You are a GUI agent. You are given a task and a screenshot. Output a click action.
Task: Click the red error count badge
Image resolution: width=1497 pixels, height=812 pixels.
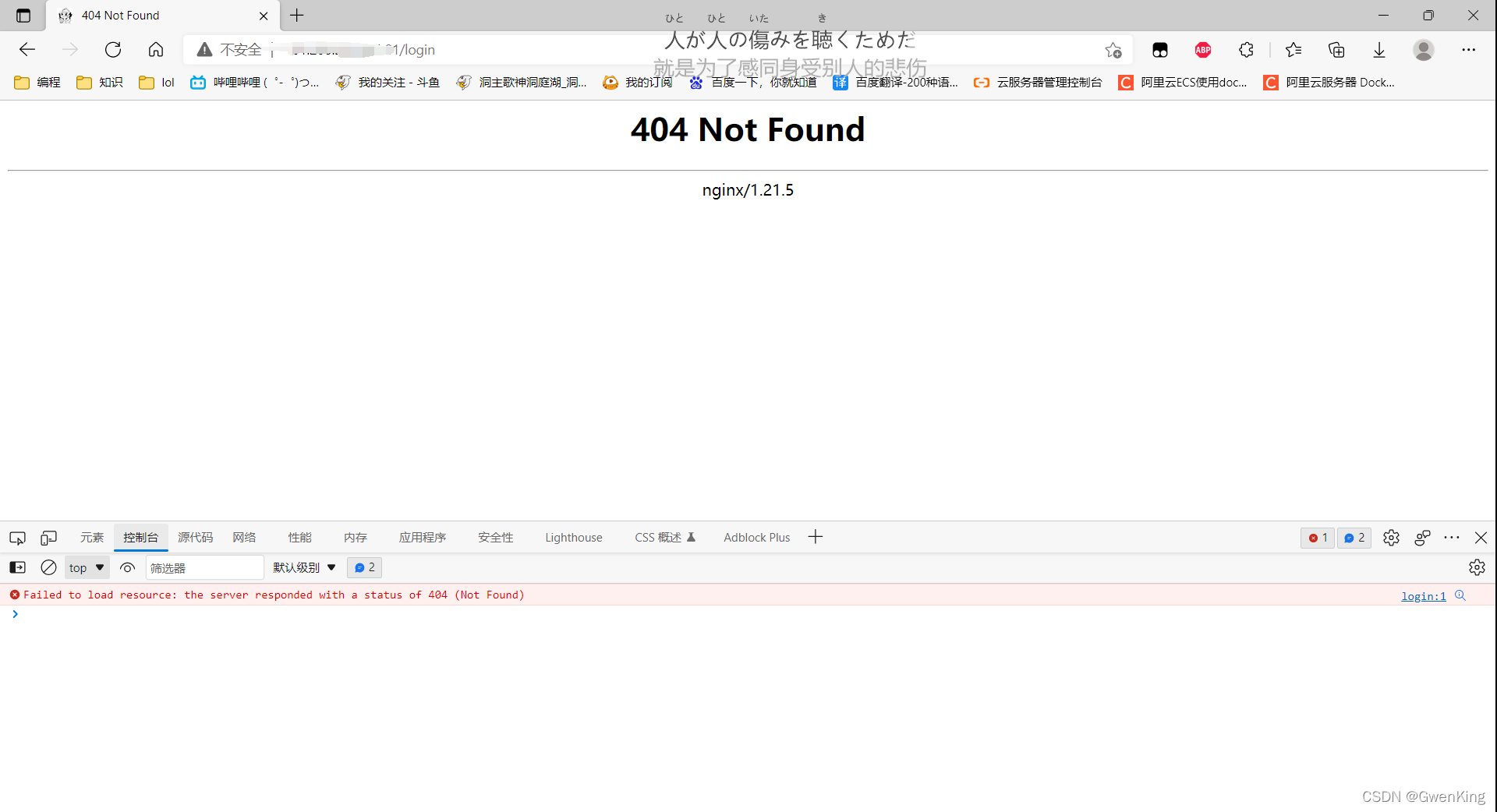(1318, 538)
